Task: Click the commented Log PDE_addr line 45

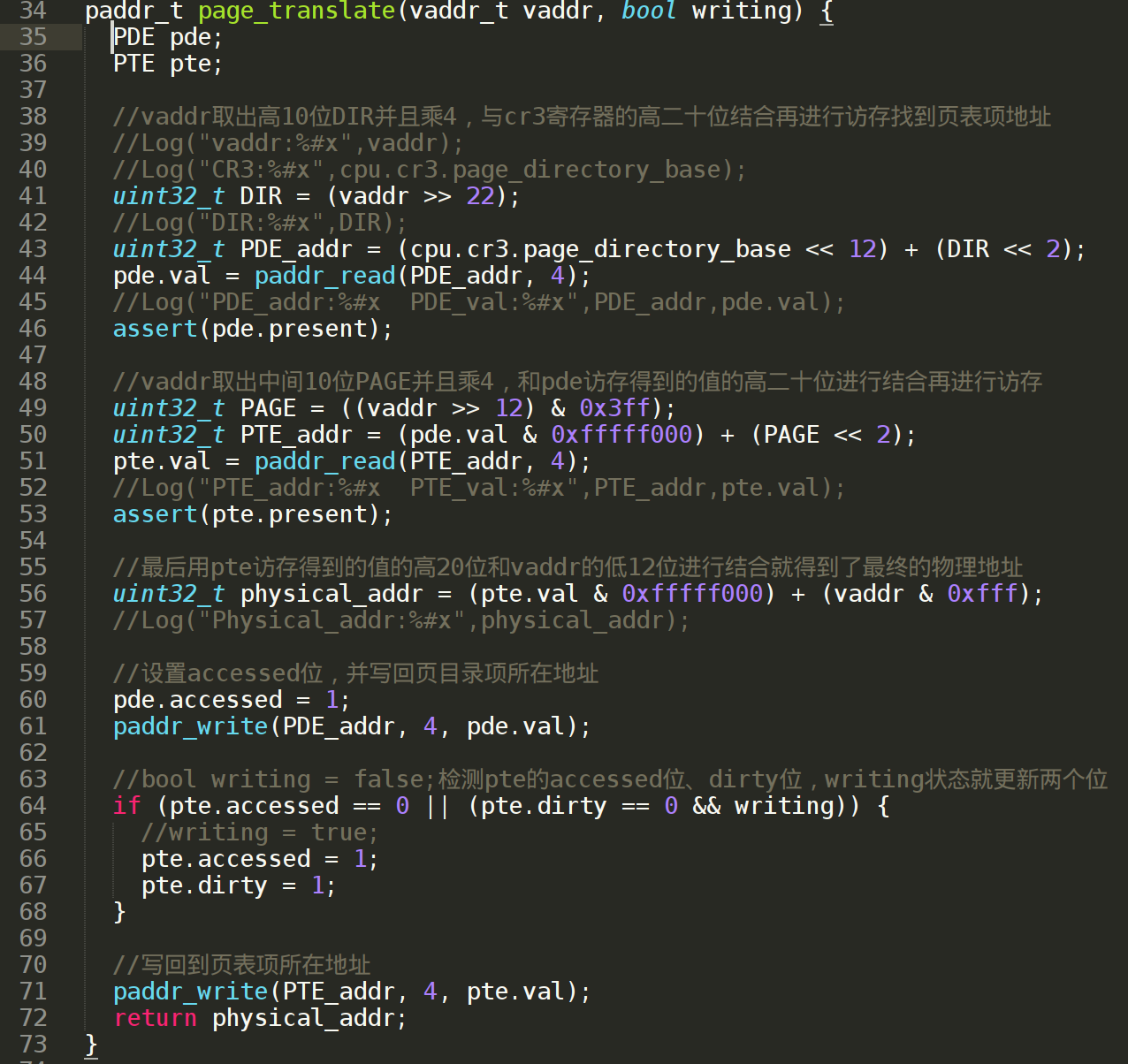Action: coord(479,302)
